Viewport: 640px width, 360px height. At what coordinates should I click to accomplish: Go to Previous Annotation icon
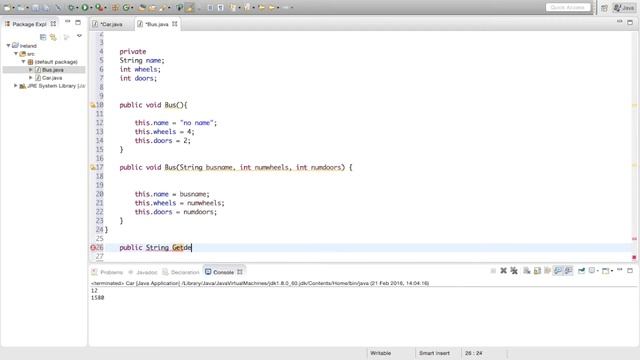(x=247, y=7)
